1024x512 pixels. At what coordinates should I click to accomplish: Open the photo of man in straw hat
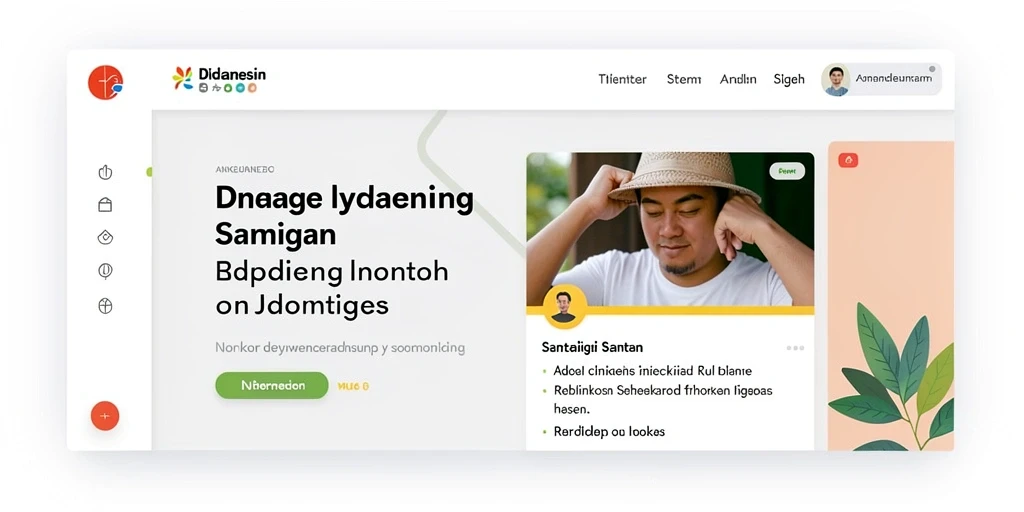[x=670, y=229]
